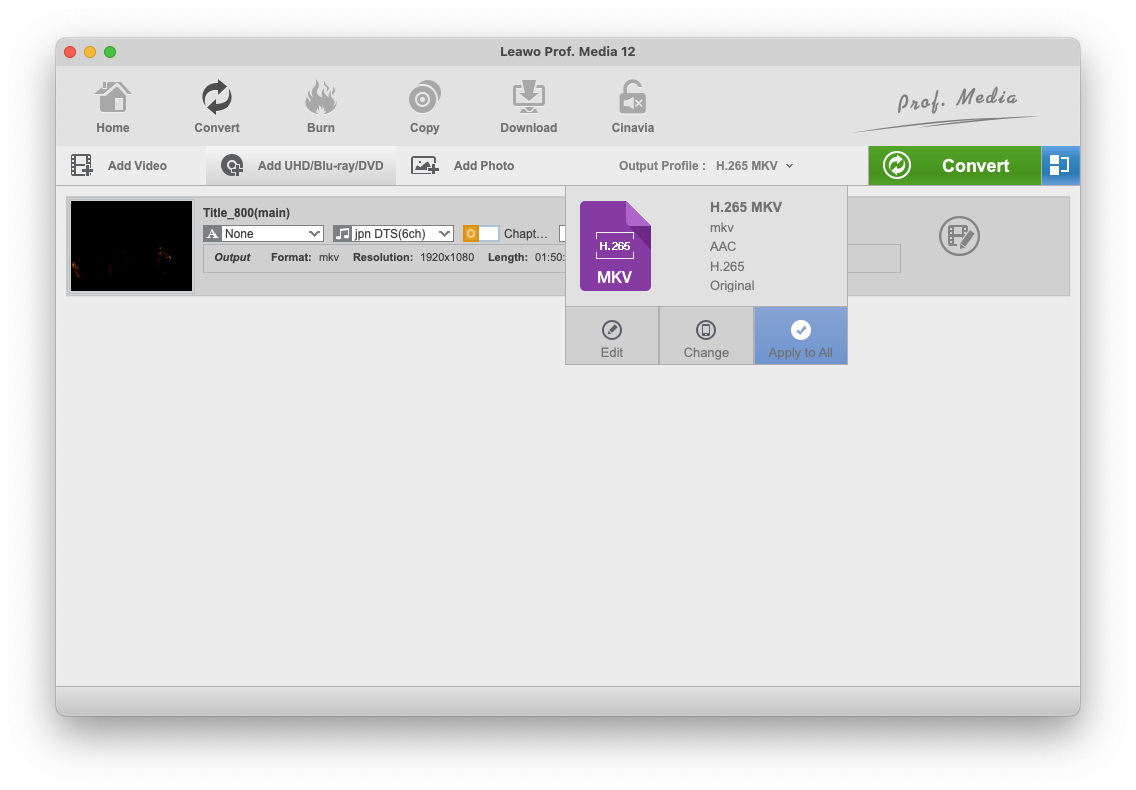Image resolution: width=1136 pixels, height=790 pixels.
Task: Open the Copy disc module
Action: (425, 107)
